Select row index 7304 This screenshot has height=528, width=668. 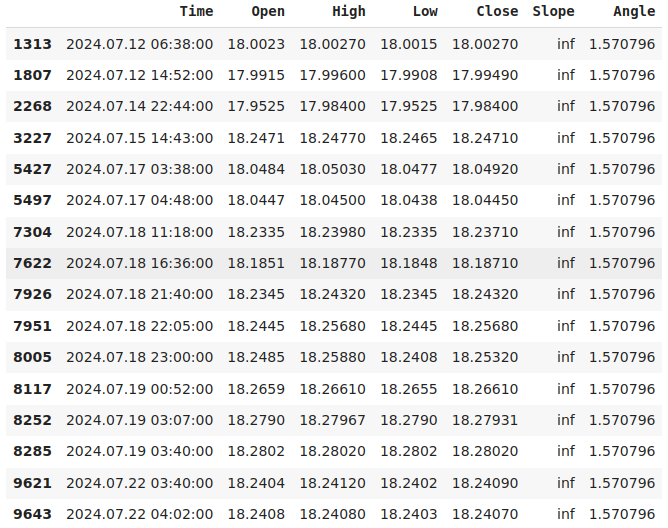(x=32, y=232)
